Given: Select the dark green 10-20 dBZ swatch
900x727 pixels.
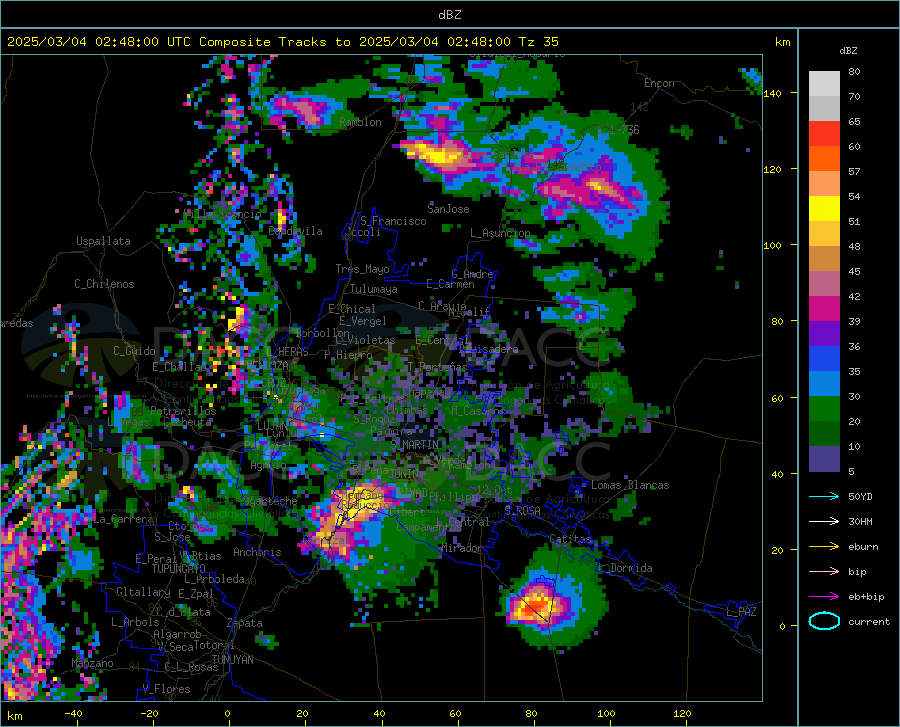Looking at the screenshot, I should click(824, 434).
